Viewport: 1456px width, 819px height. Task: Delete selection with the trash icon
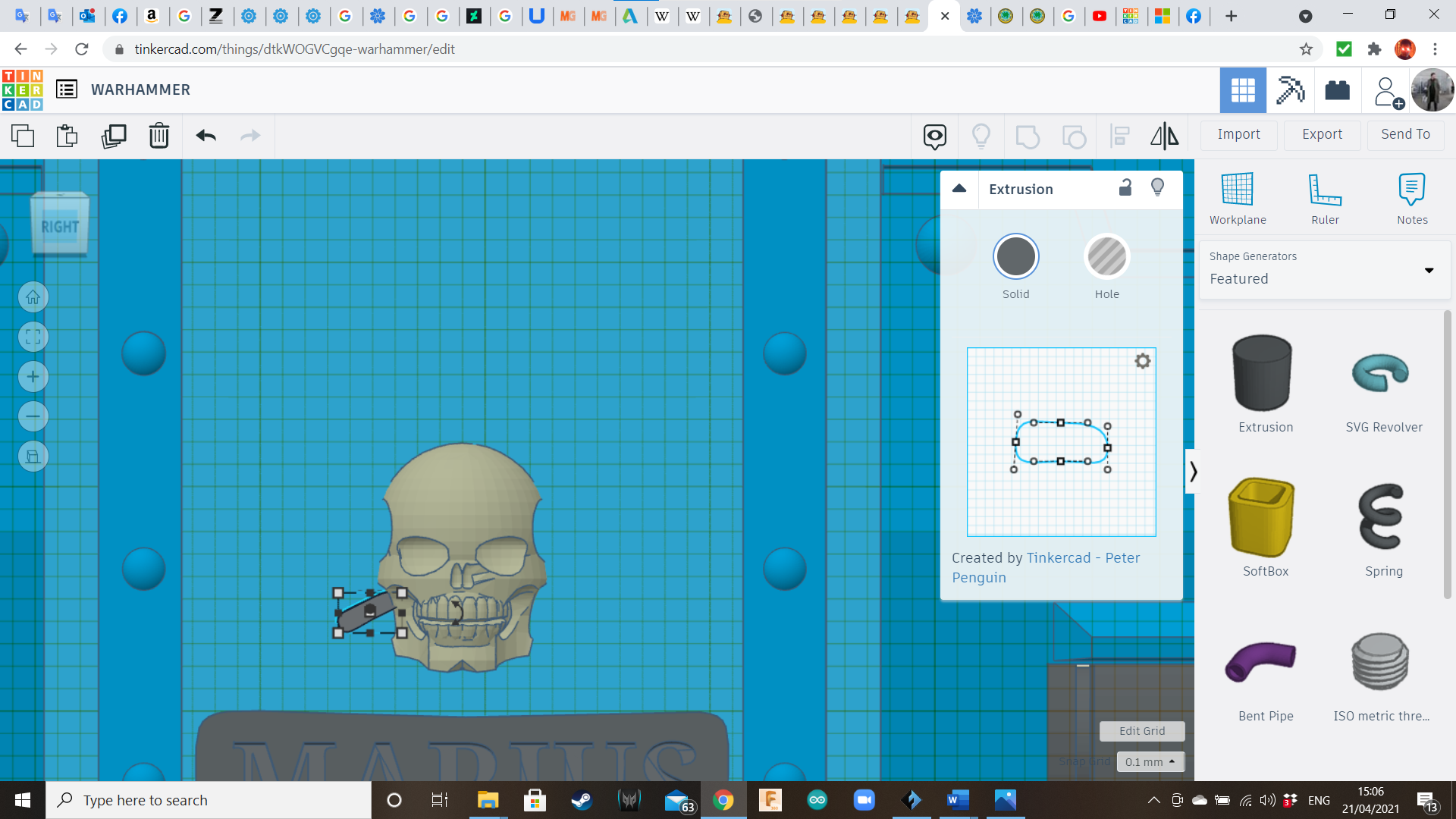(x=159, y=136)
